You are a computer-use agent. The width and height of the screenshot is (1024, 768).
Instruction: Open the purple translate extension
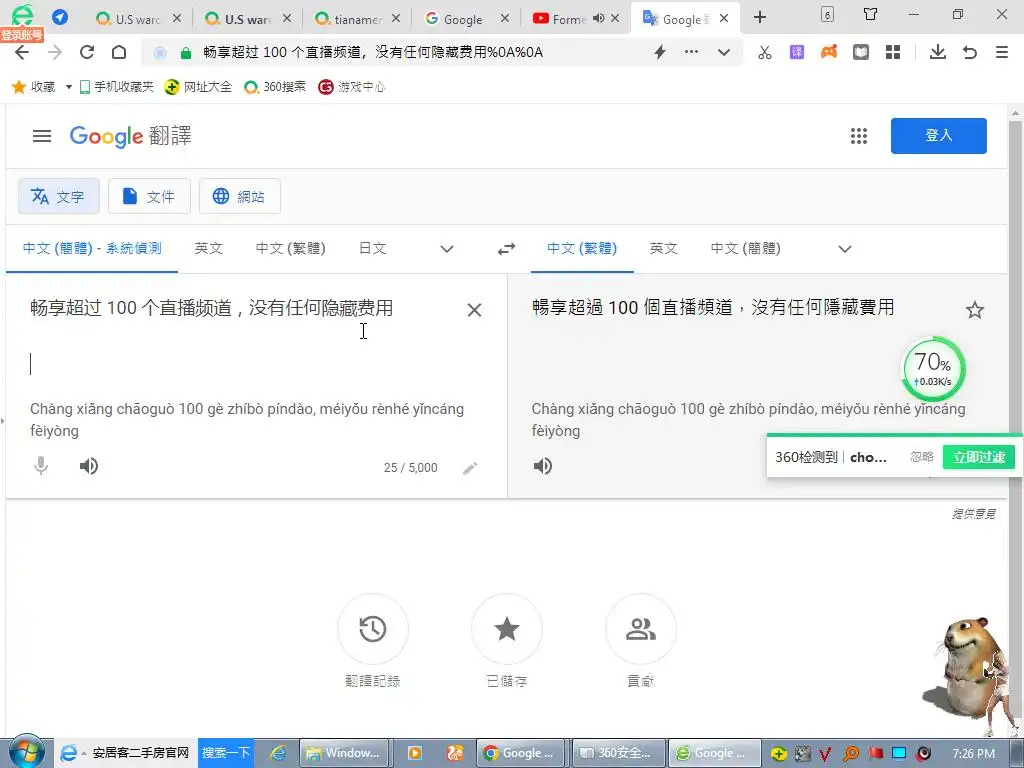click(797, 52)
